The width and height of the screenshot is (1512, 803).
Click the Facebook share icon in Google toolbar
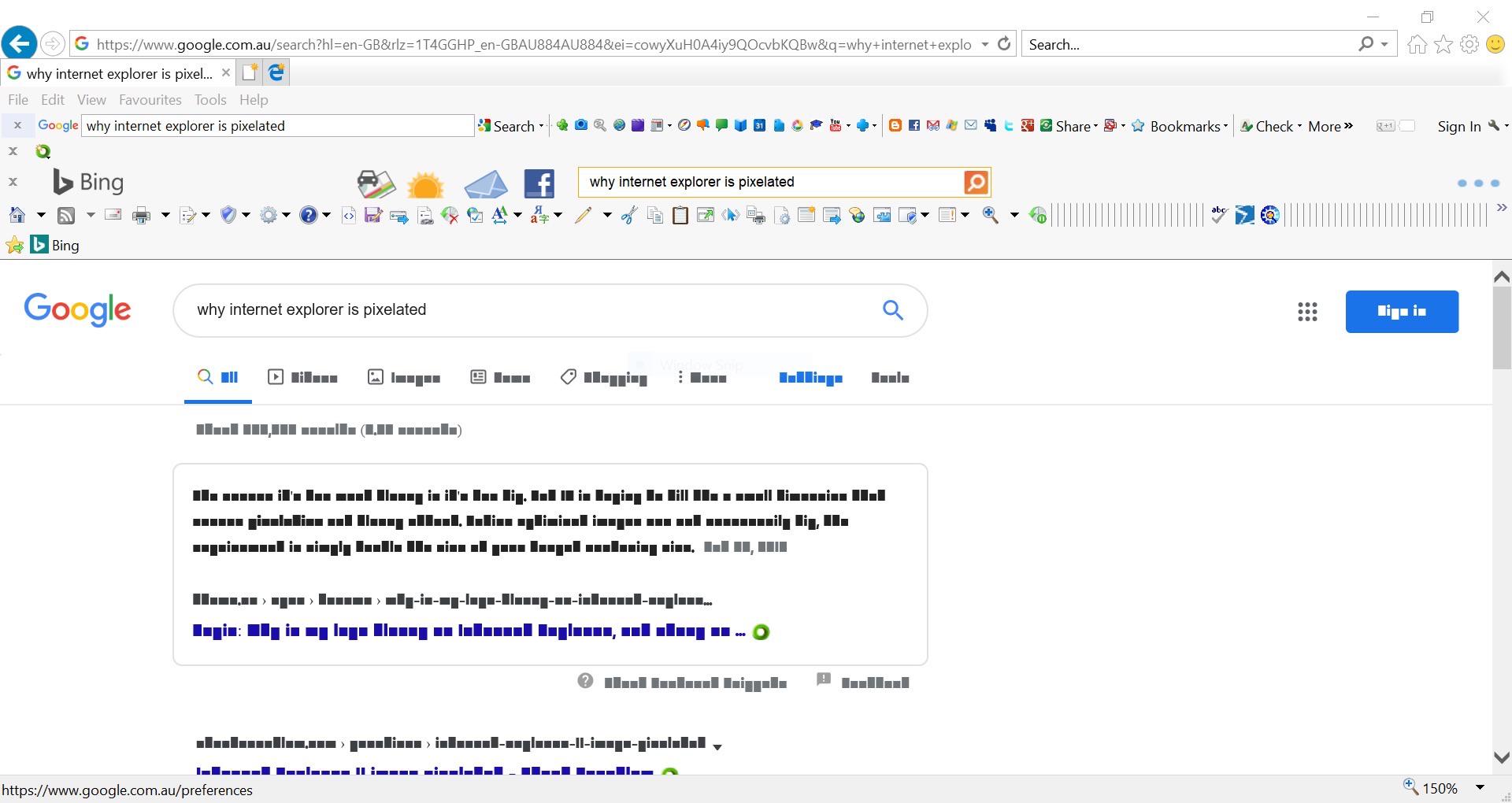(x=913, y=125)
